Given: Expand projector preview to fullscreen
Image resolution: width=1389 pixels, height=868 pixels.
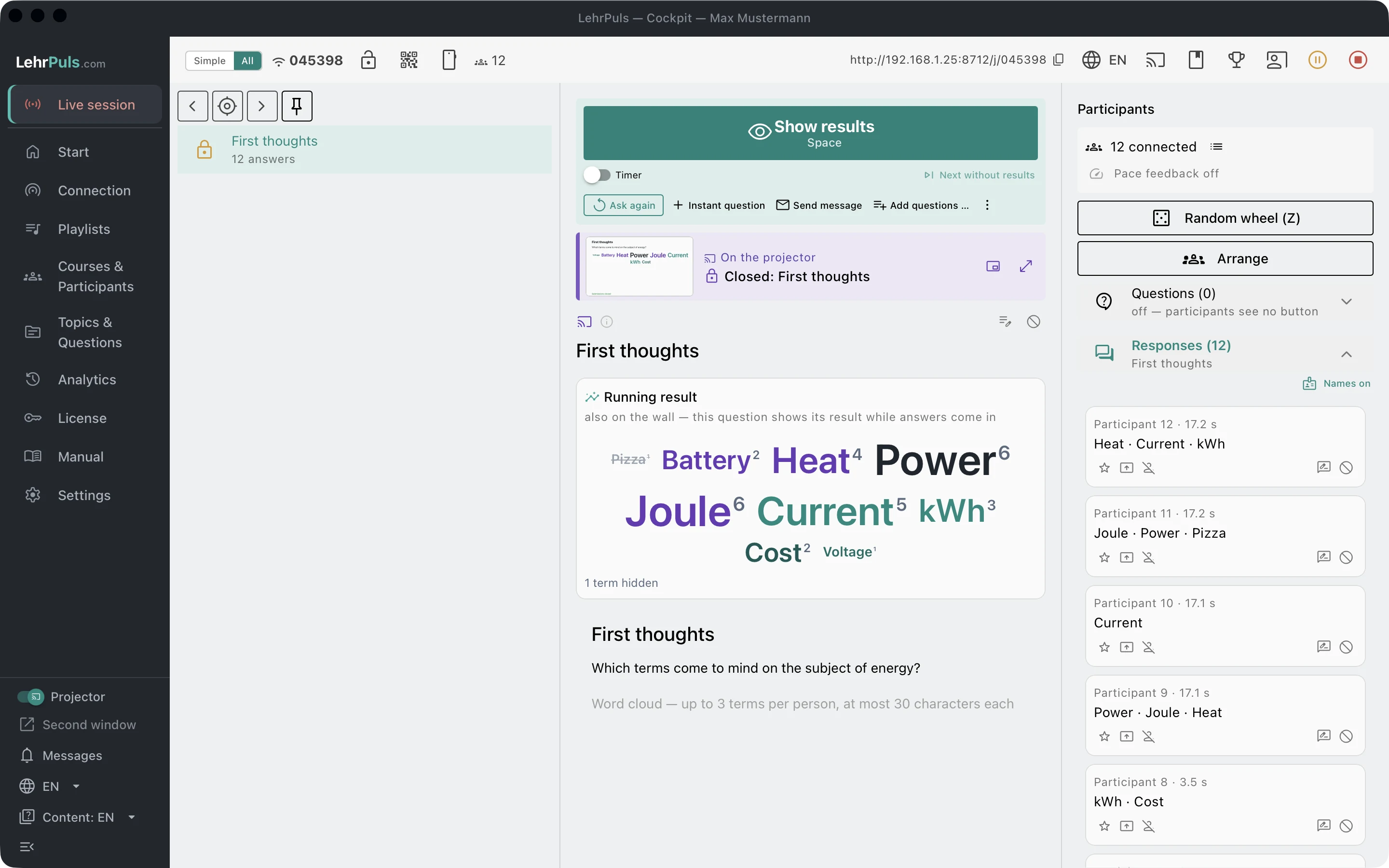Looking at the screenshot, I should 1026,266.
